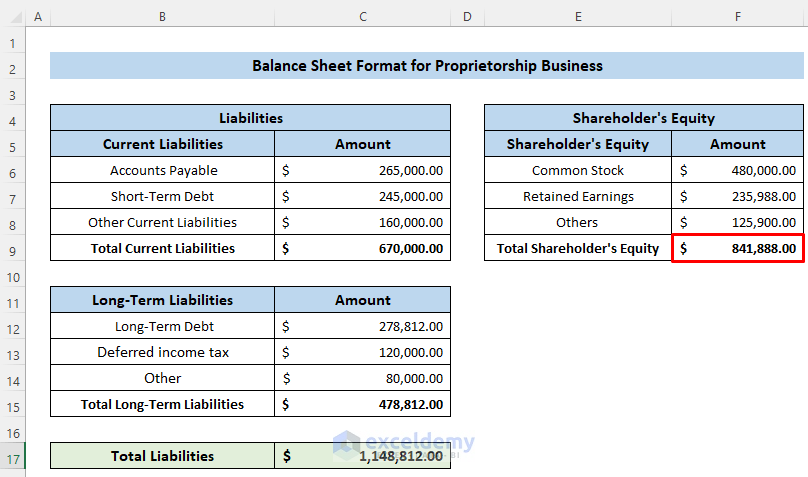Select column D header
The height and width of the screenshot is (477, 808).
tap(467, 16)
